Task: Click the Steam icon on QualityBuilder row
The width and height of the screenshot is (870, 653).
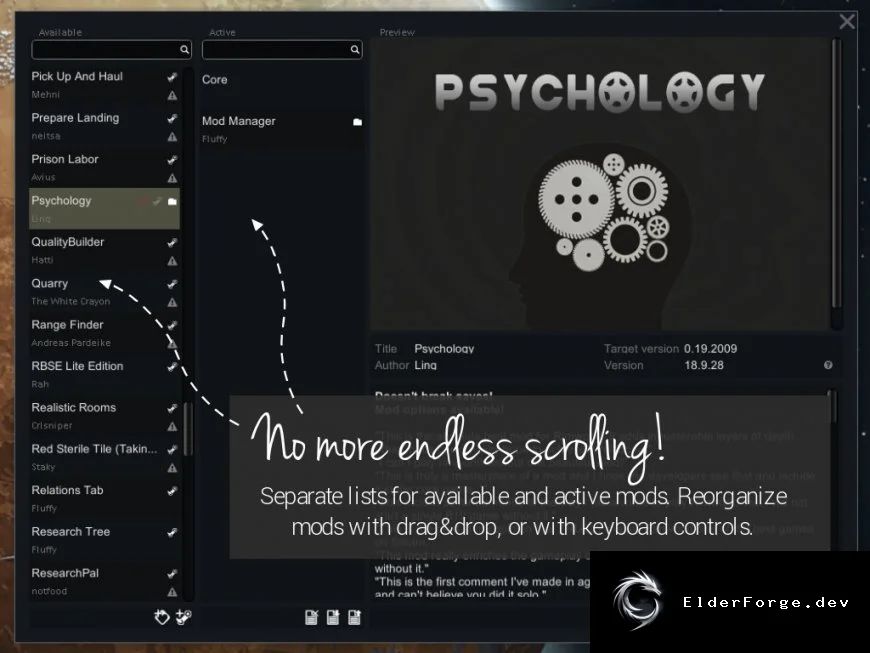Action: pos(172,242)
